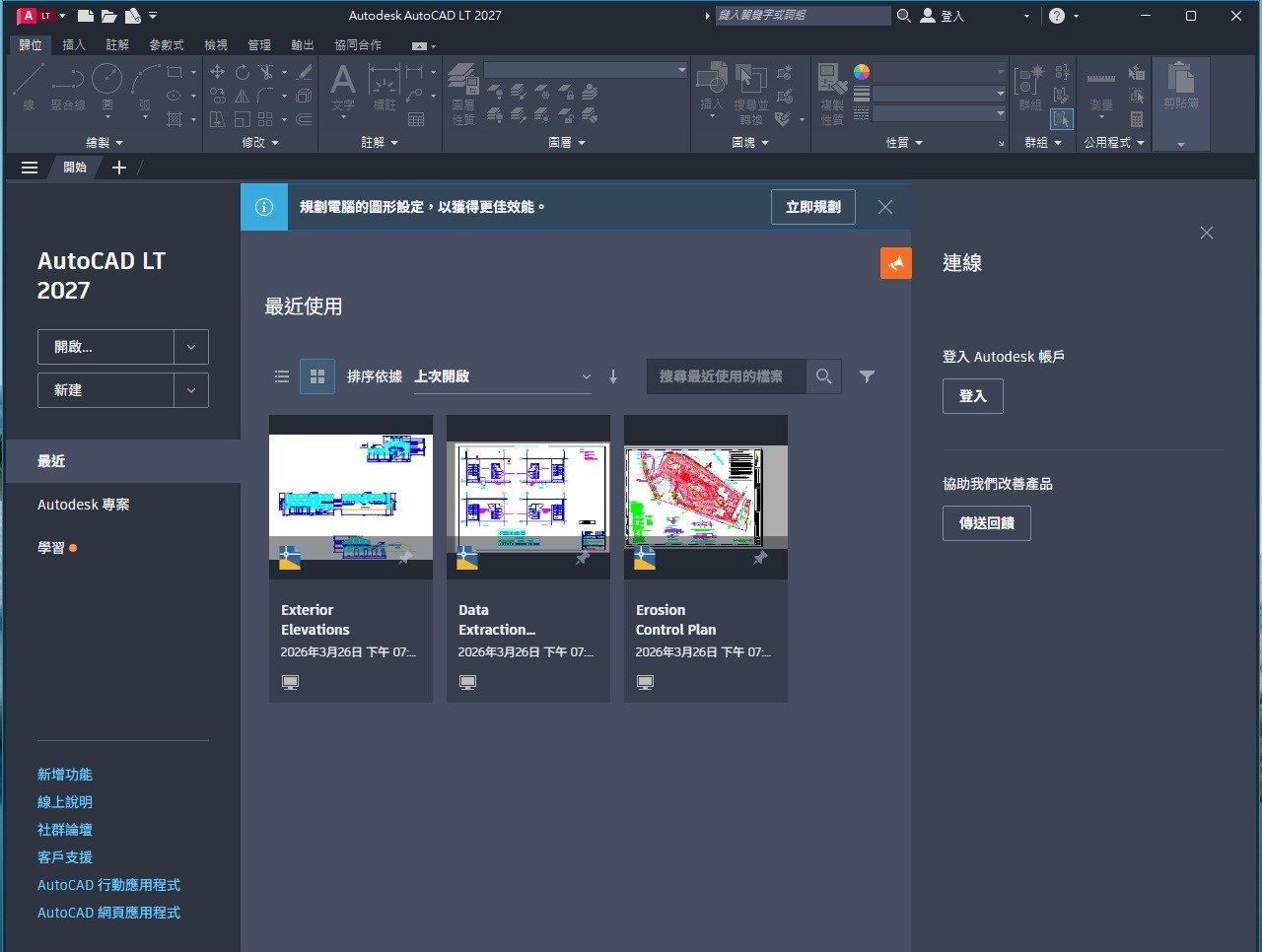Expand the 新建 dropdown arrow
1262x952 pixels.
[191, 390]
